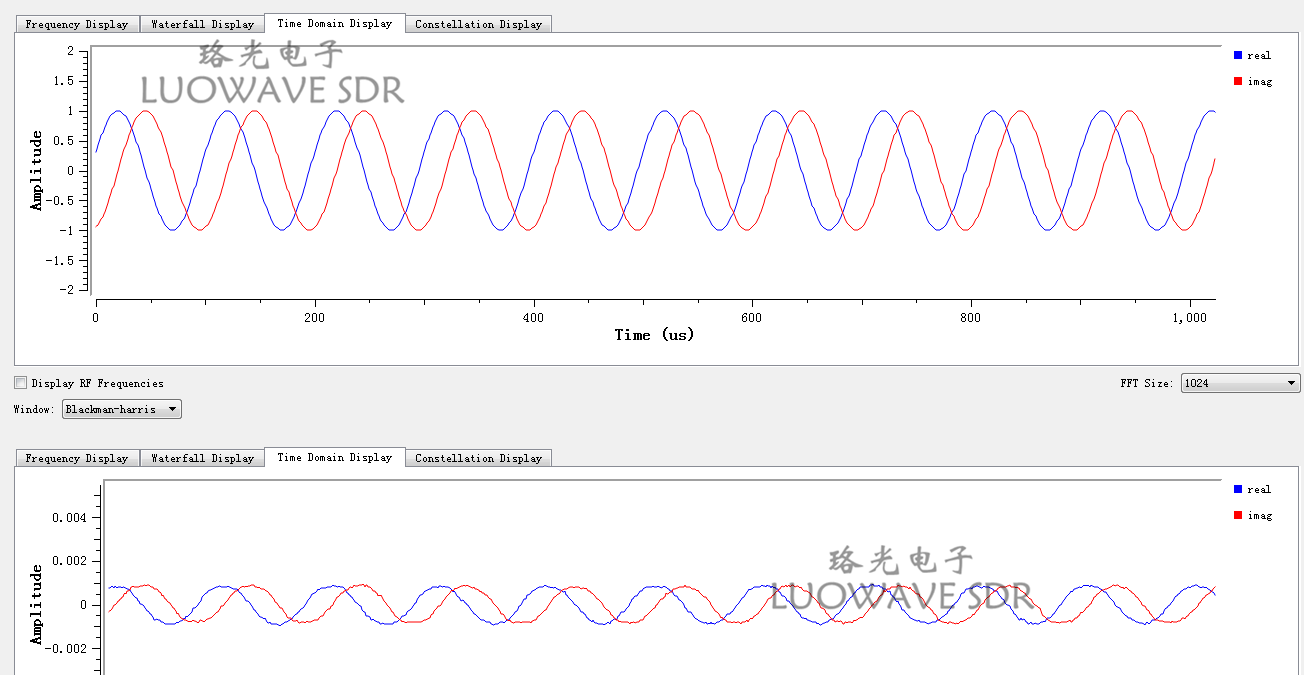Select Time Domain Display tab in lower panel
The width and height of the screenshot is (1304, 675).
coord(334,457)
